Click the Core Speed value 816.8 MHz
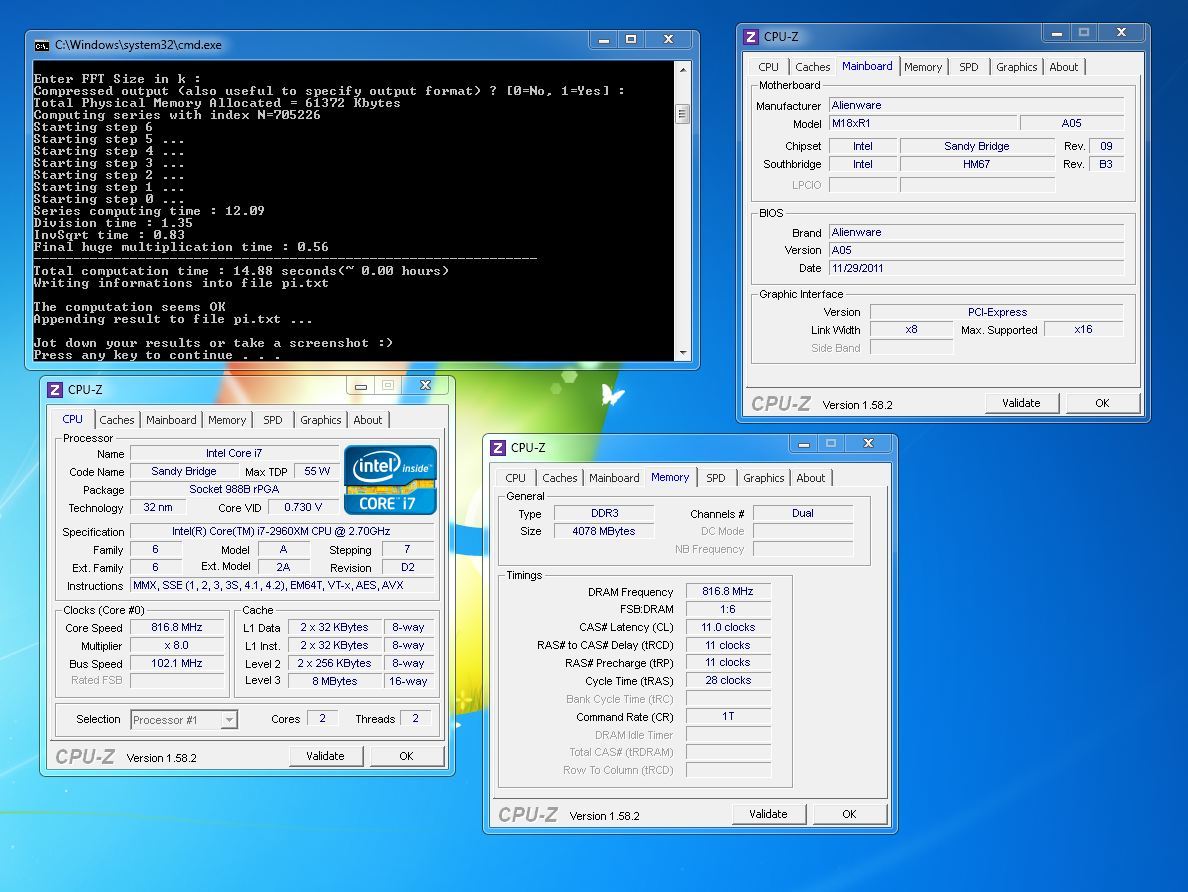 (x=177, y=628)
